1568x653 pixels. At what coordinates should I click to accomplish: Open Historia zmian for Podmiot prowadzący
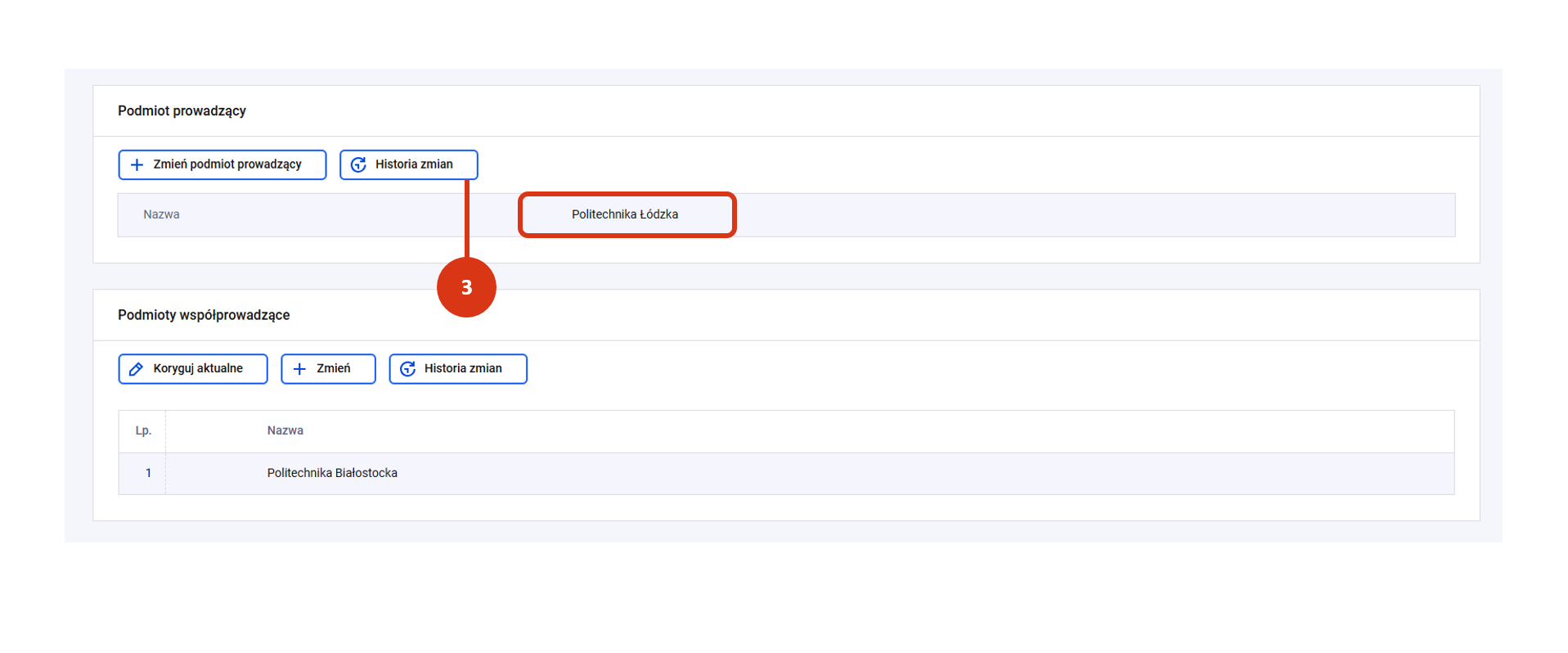point(409,164)
